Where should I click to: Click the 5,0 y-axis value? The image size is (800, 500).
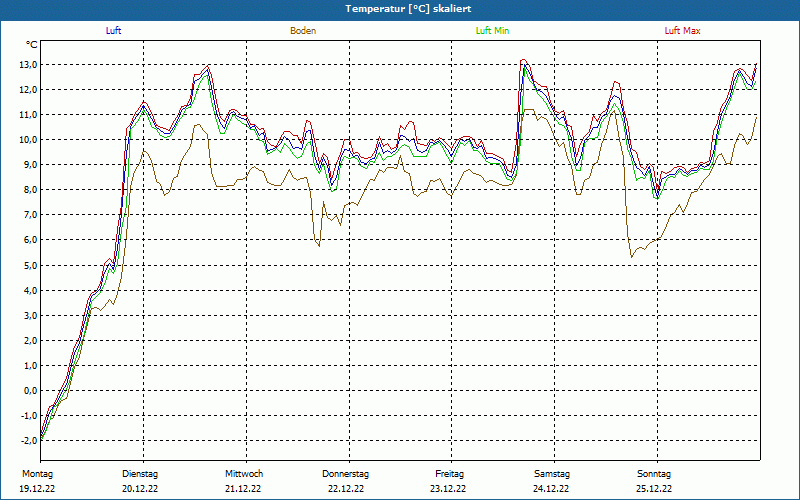click(x=30, y=265)
